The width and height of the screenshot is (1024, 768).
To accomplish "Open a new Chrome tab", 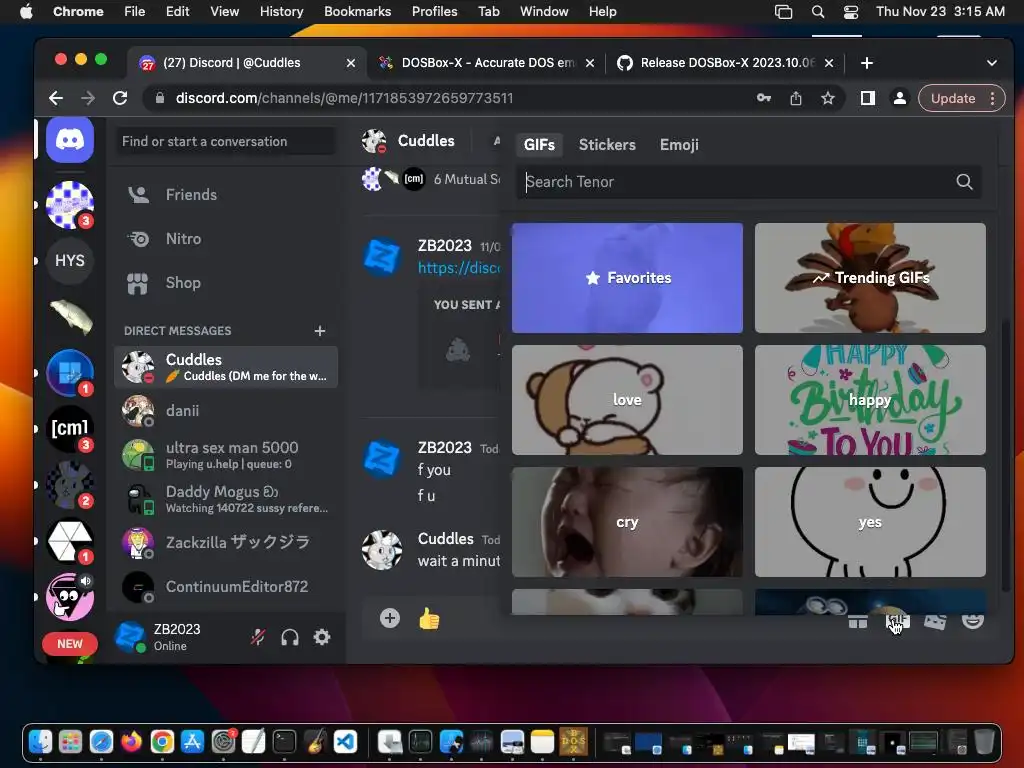I will (867, 63).
